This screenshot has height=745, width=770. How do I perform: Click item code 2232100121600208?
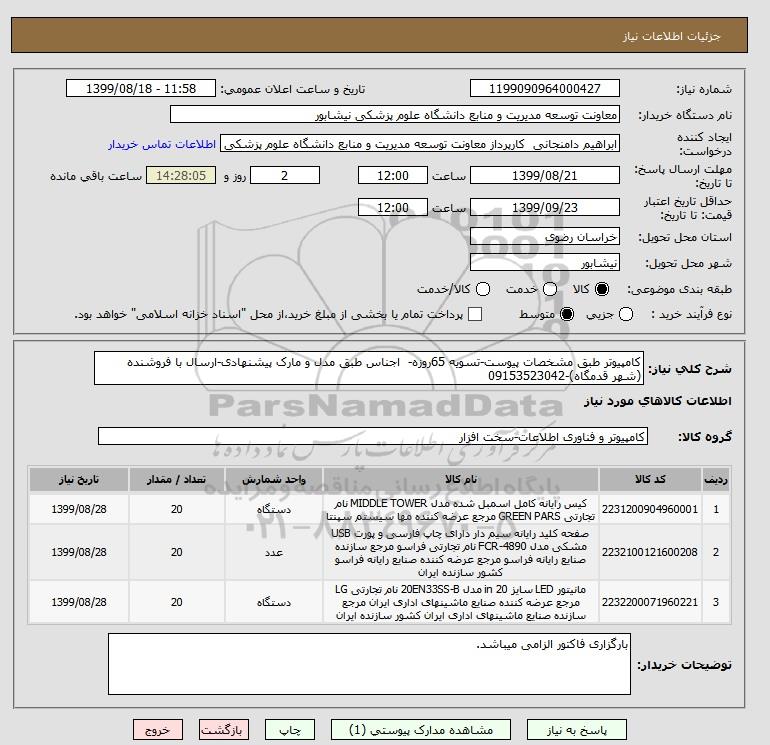(x=650, y=552)
